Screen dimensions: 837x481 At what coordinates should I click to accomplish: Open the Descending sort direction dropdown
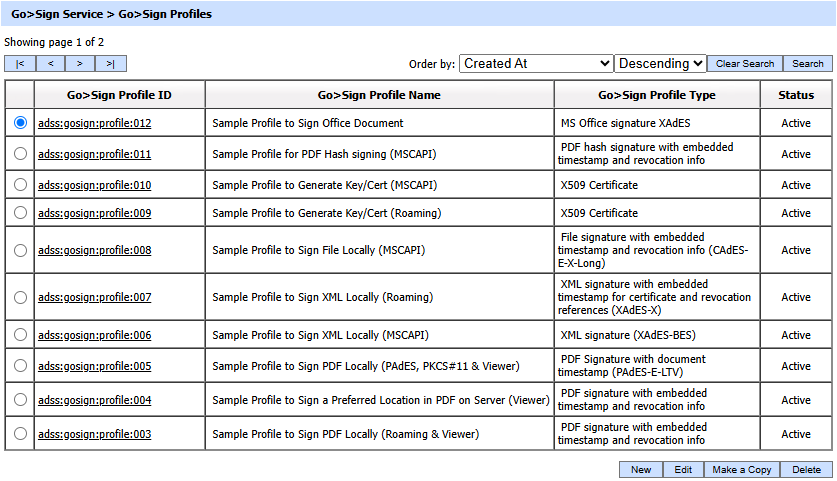tap(660, 63)
